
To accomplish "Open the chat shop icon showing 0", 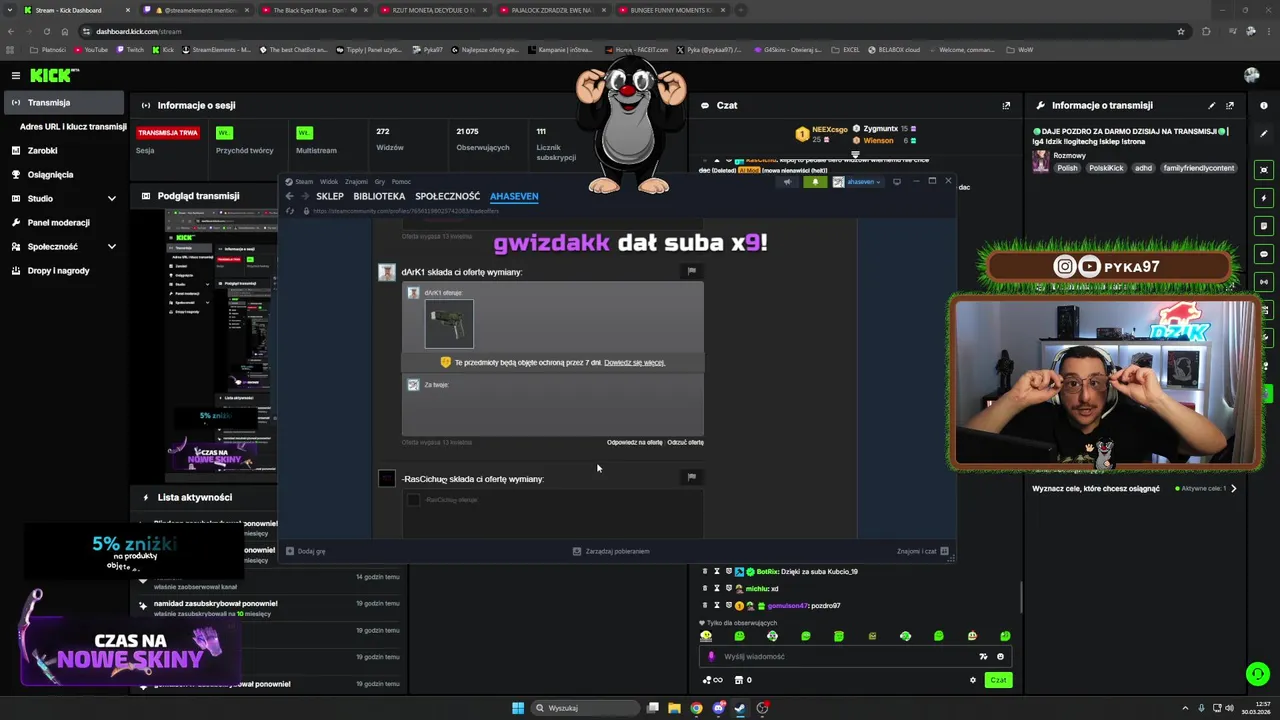I will coord(743,680).
